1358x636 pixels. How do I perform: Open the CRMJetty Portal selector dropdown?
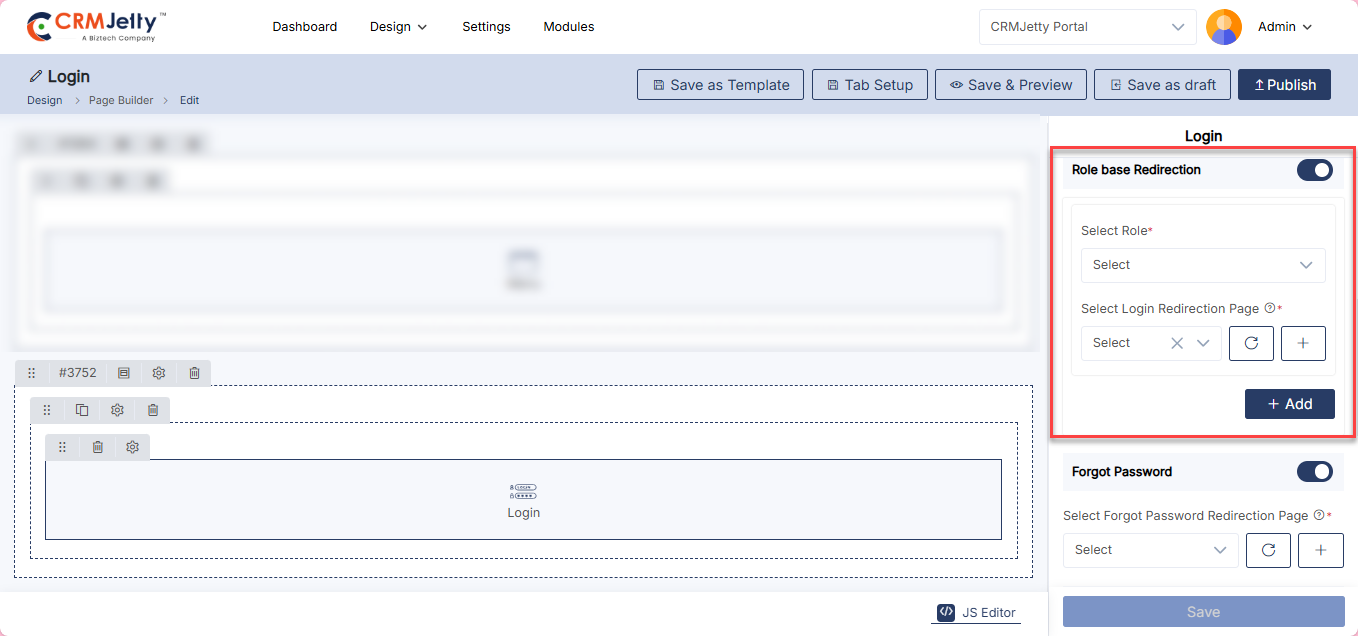click(x=1087, y=27)
